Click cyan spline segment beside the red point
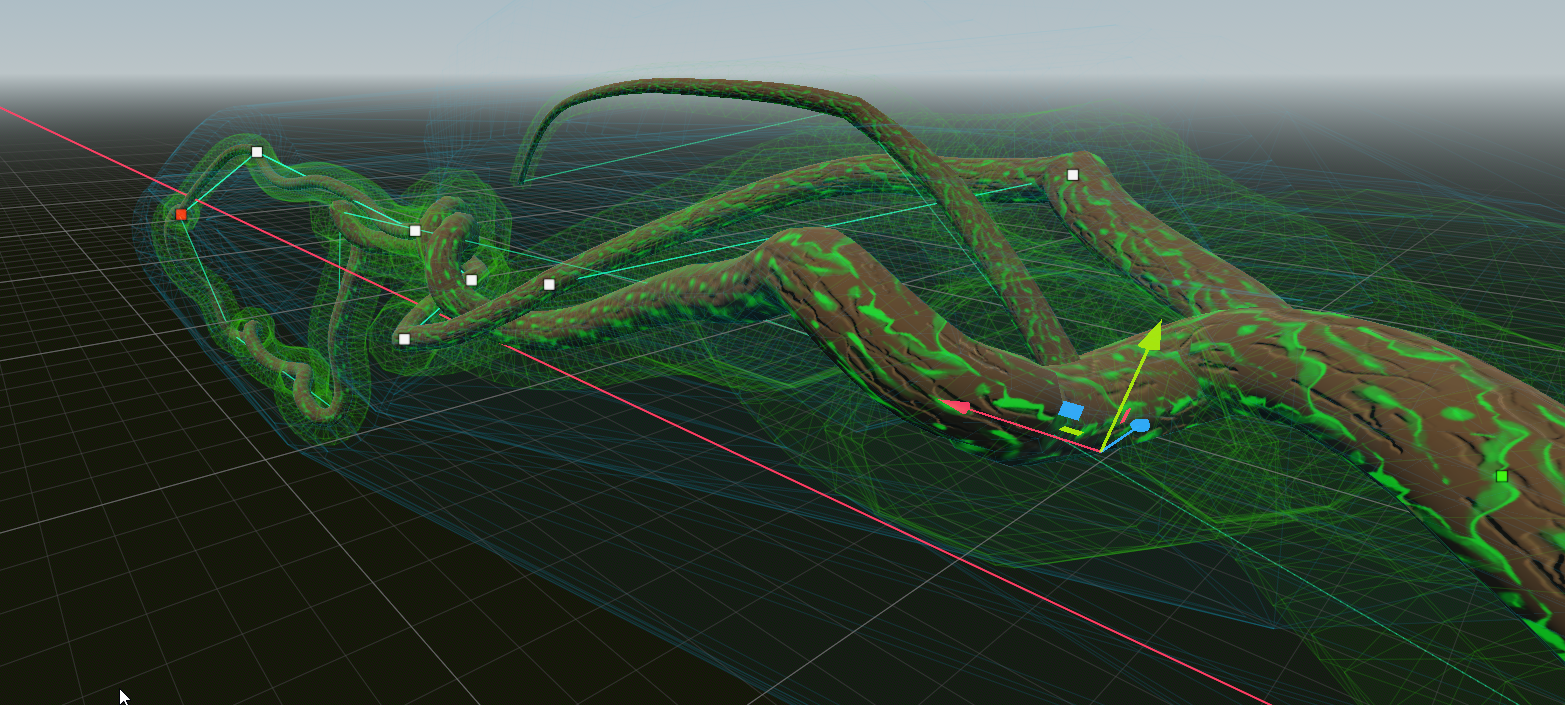Screen dimensions: 1565x705 218,183
